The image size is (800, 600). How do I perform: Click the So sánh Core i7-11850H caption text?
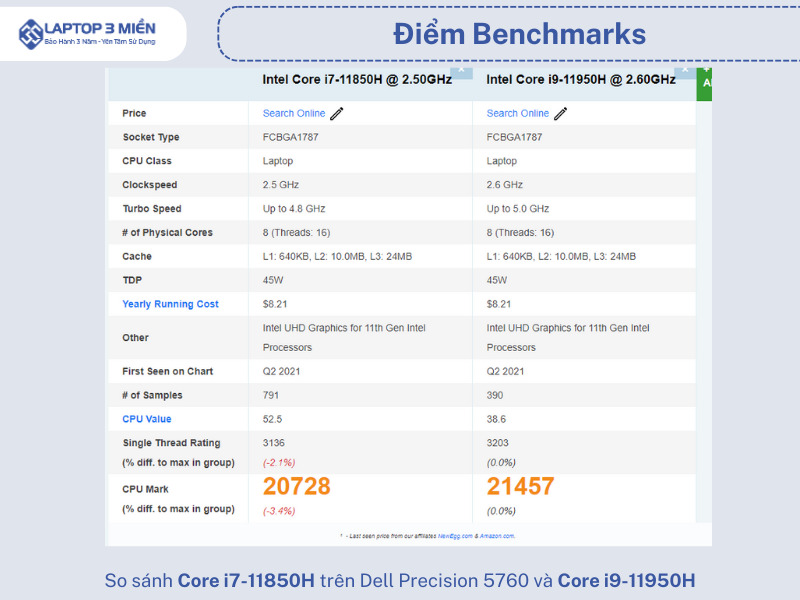pos(400,580)
